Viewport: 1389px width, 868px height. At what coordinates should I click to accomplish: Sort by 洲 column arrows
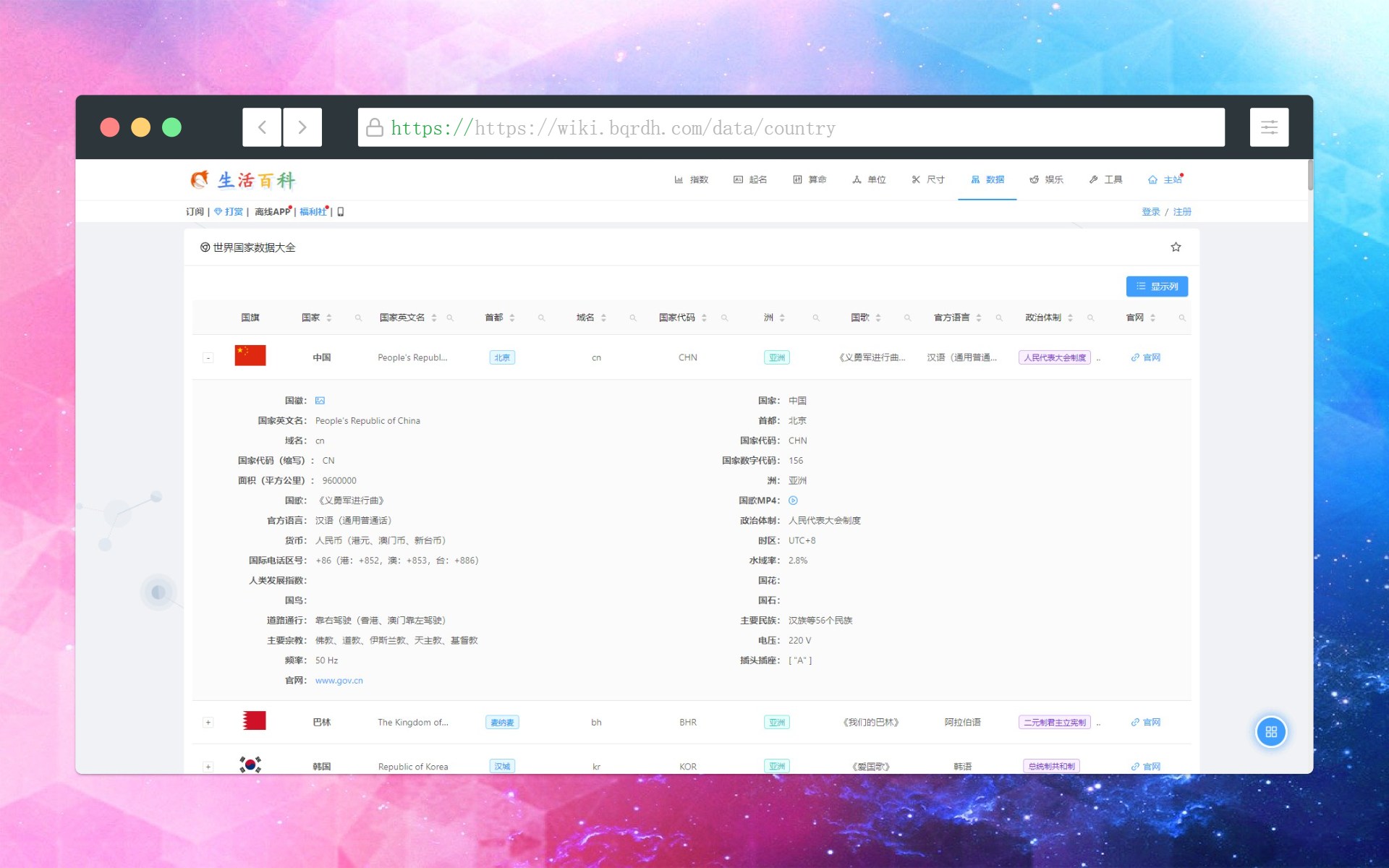click(782, 318)
